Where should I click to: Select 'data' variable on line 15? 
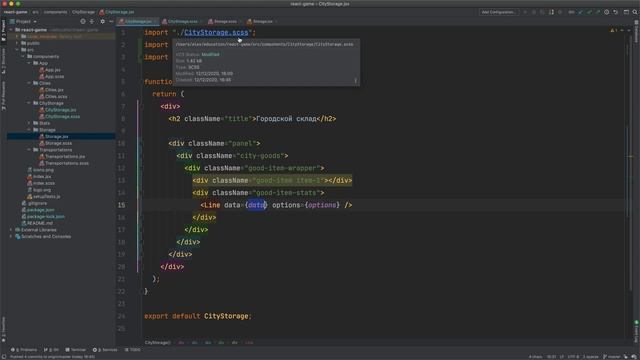tap(256, 205)
